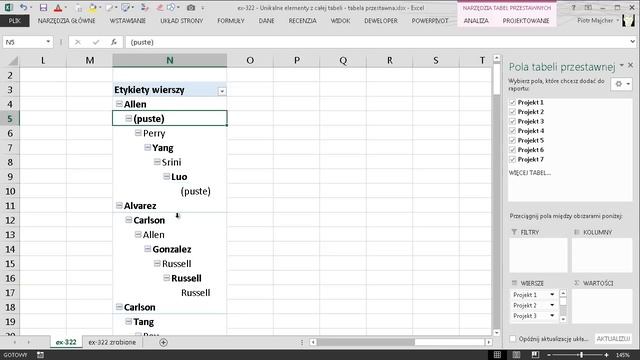The height and width of the screenshot is (360, 640).
Task: Click the red font color A icon
Action: [58, 8]
